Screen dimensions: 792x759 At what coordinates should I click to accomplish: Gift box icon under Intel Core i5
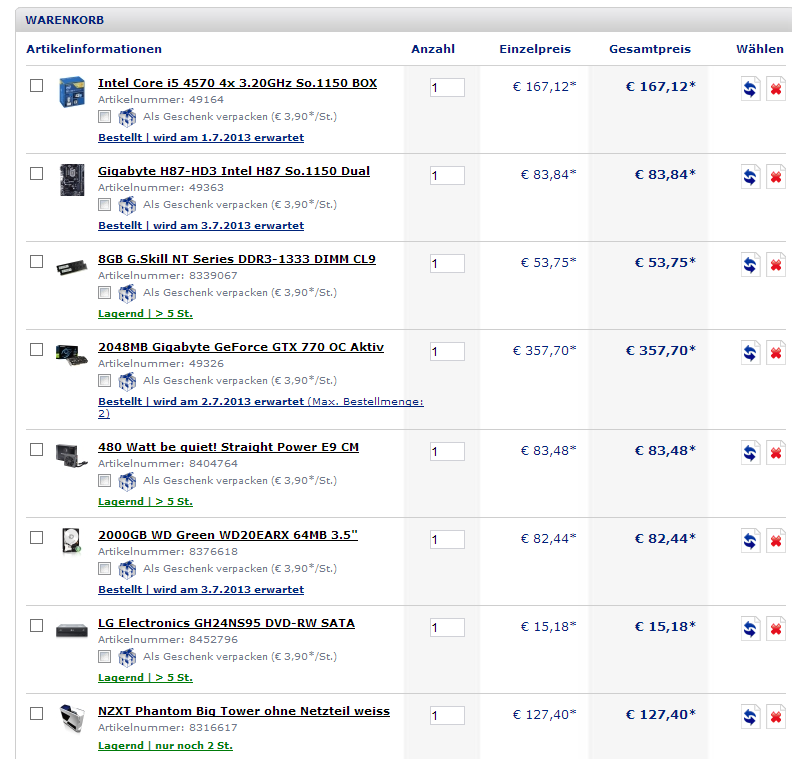coord(127,117)
